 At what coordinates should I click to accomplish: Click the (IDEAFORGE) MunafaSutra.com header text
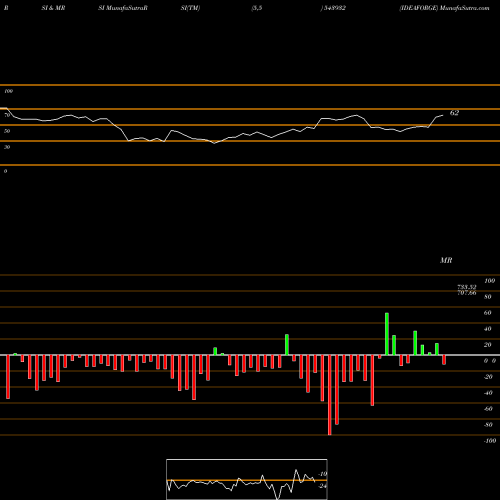[444, 8]
